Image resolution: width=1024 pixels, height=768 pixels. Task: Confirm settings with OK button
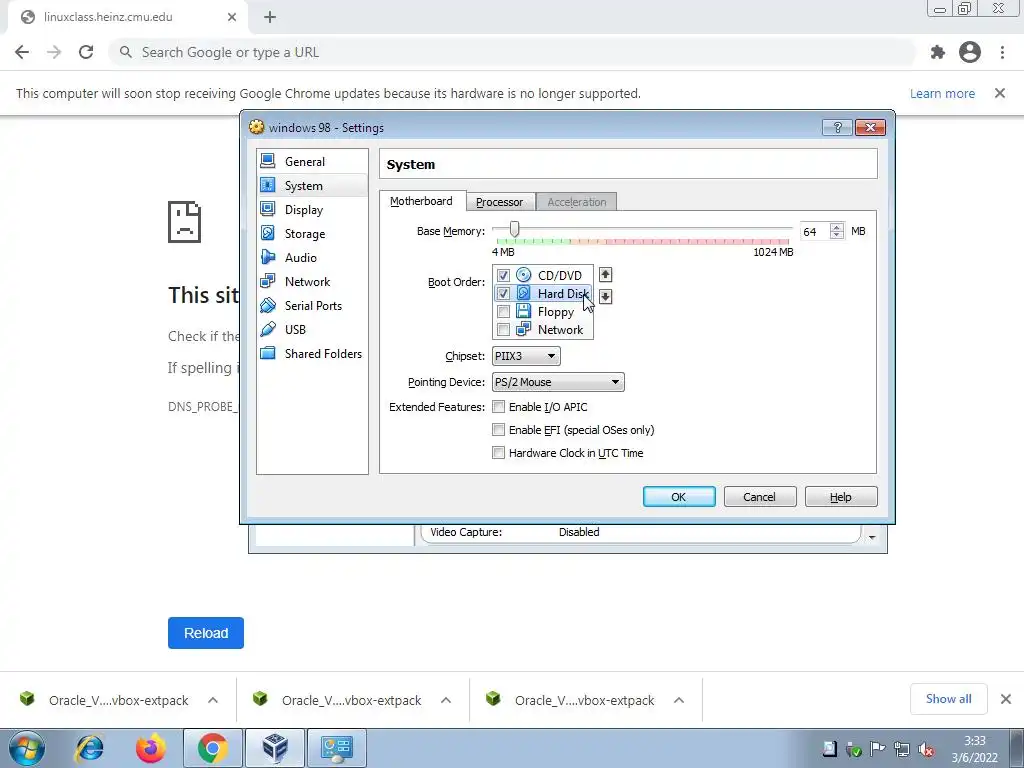point(679,497)
